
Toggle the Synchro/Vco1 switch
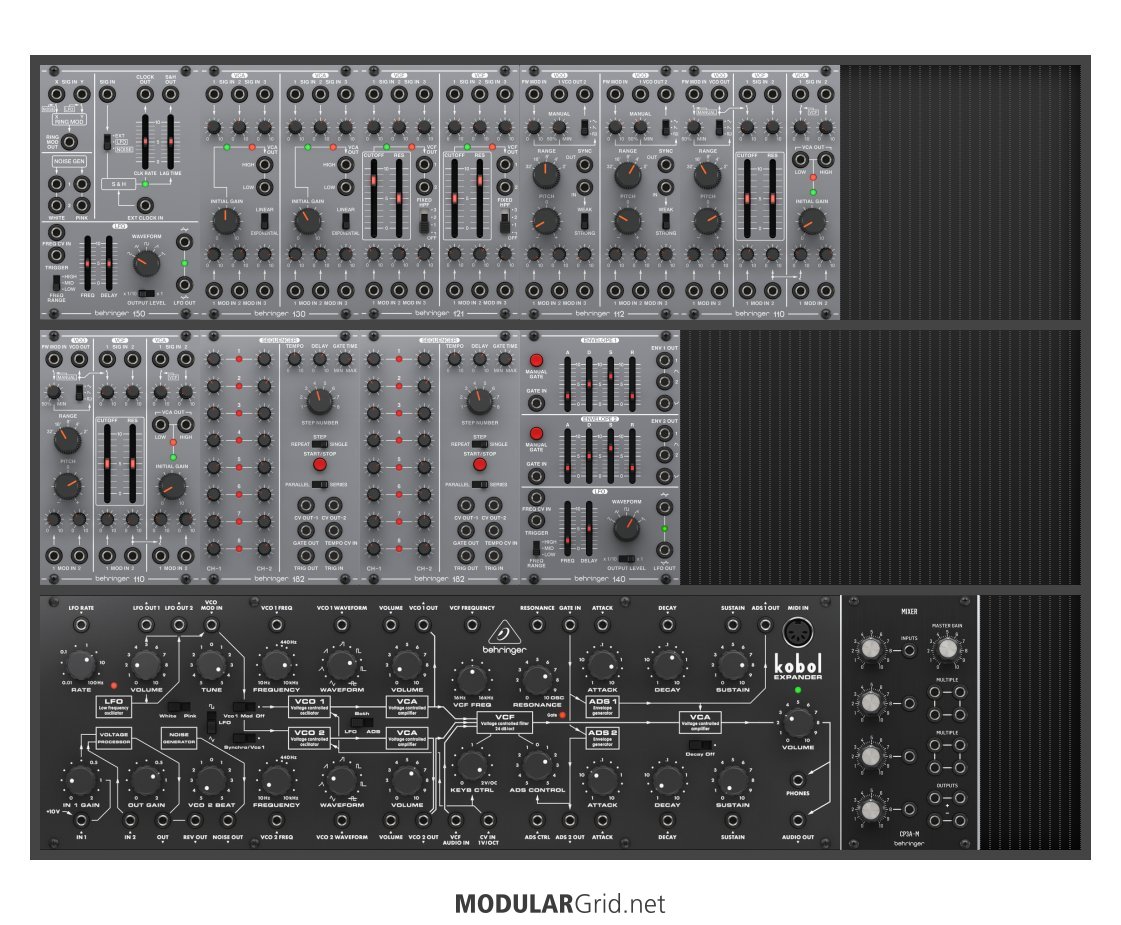(244, 738)
